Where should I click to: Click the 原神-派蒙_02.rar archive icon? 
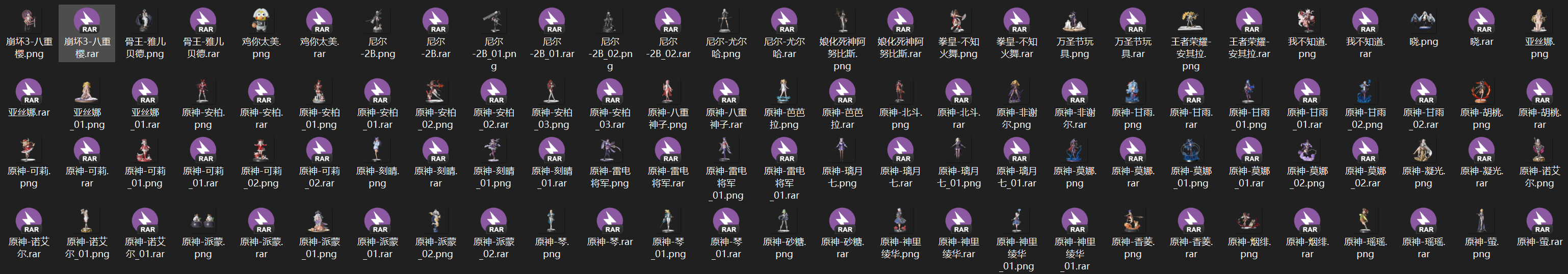(x=494, y=221)
